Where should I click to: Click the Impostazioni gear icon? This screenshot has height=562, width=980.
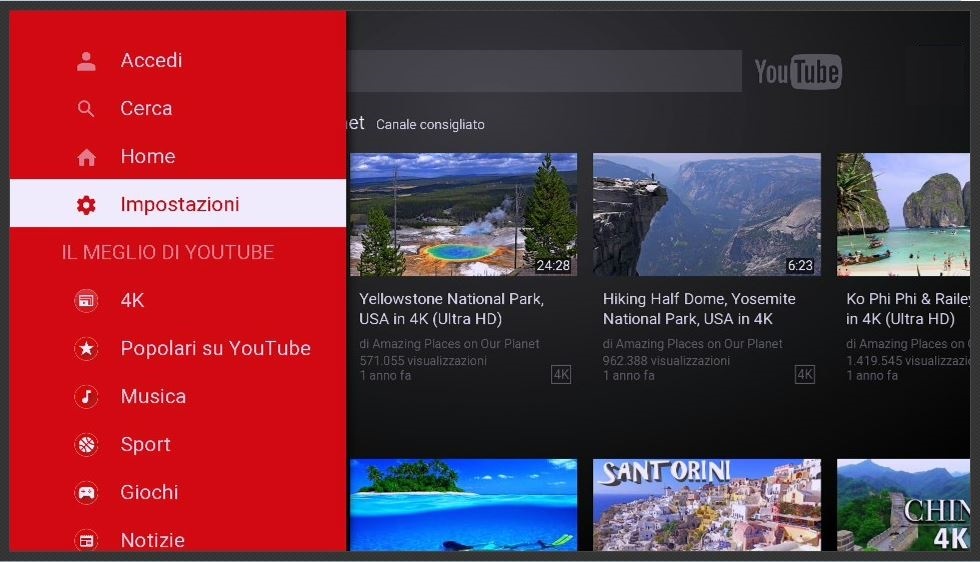point(86,204)
